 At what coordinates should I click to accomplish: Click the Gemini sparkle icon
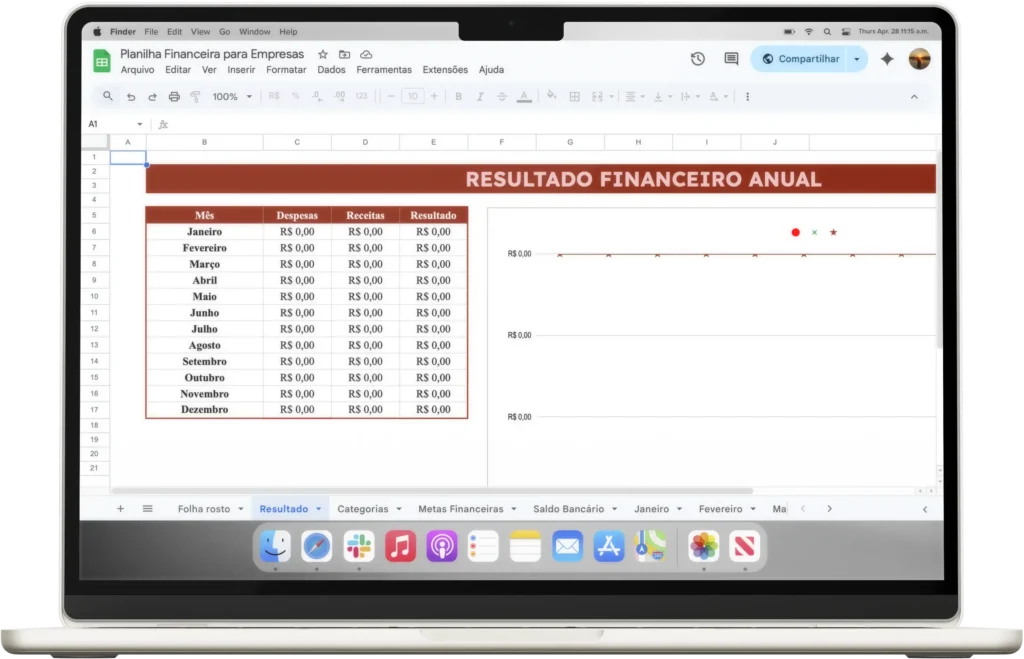(x=886, y=59)
